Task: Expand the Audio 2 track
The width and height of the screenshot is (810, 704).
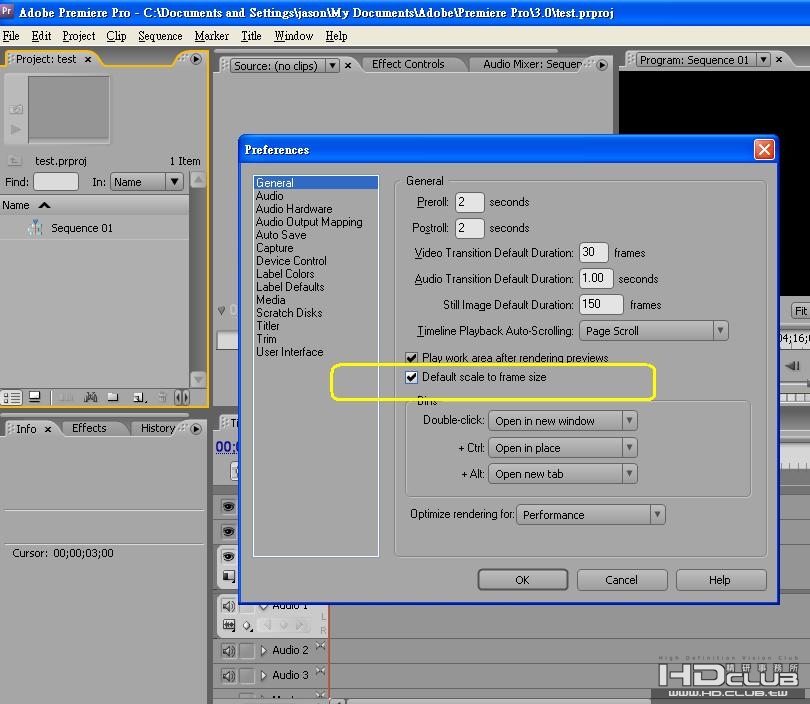Action: 263,650
